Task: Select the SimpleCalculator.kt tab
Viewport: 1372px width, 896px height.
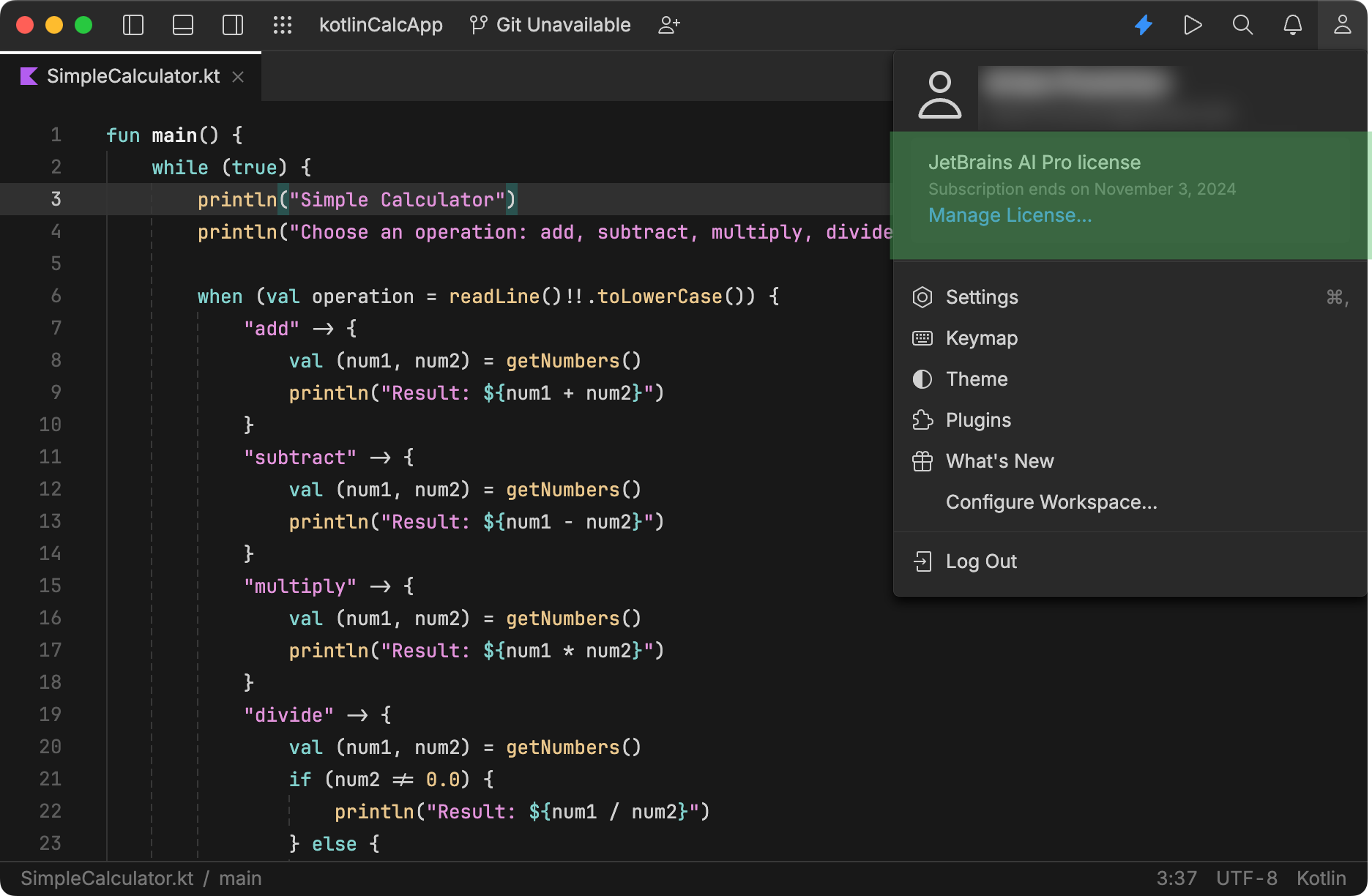Action: tap(132, 76)
